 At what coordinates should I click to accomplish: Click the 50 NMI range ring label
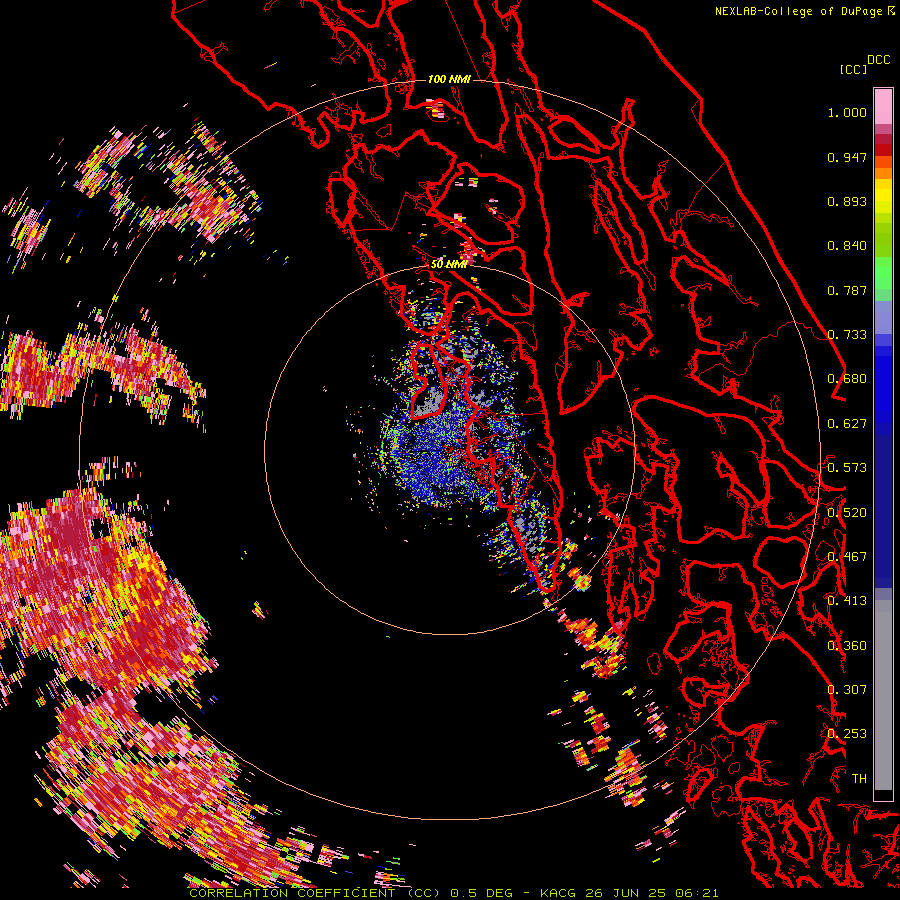point(449,265)
